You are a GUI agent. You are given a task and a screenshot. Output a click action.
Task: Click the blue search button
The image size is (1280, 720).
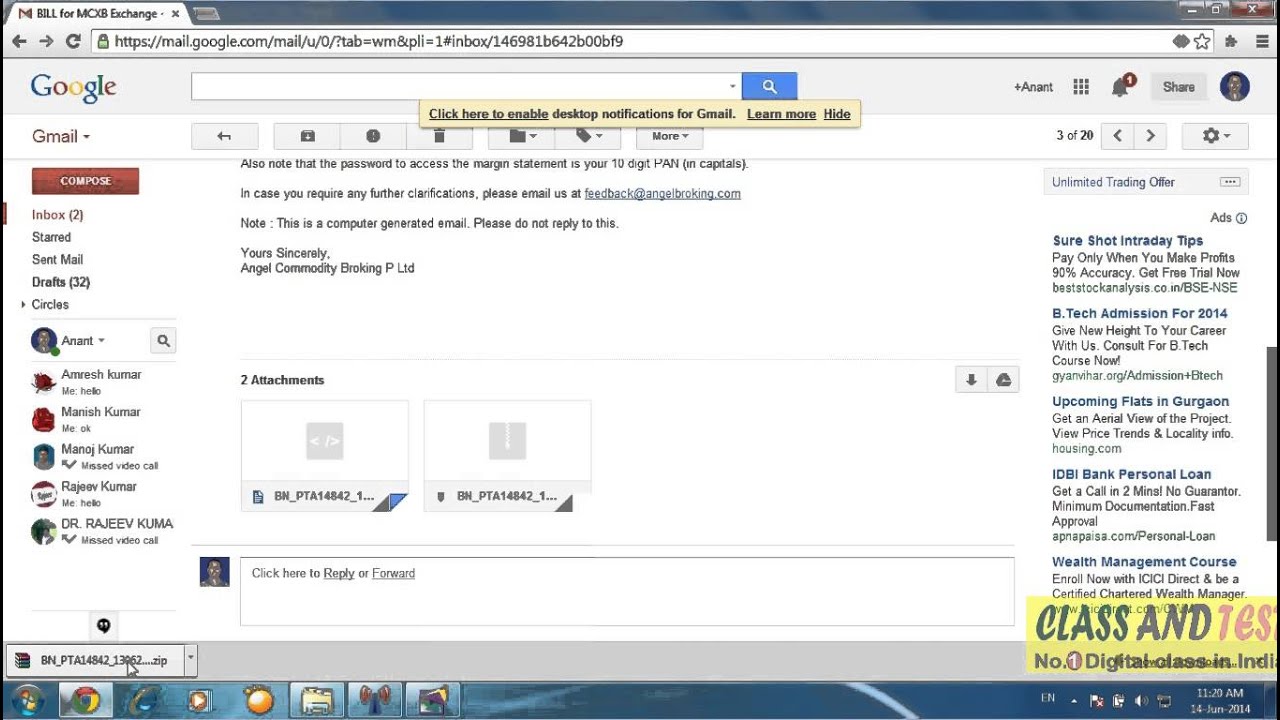point(769,87)
